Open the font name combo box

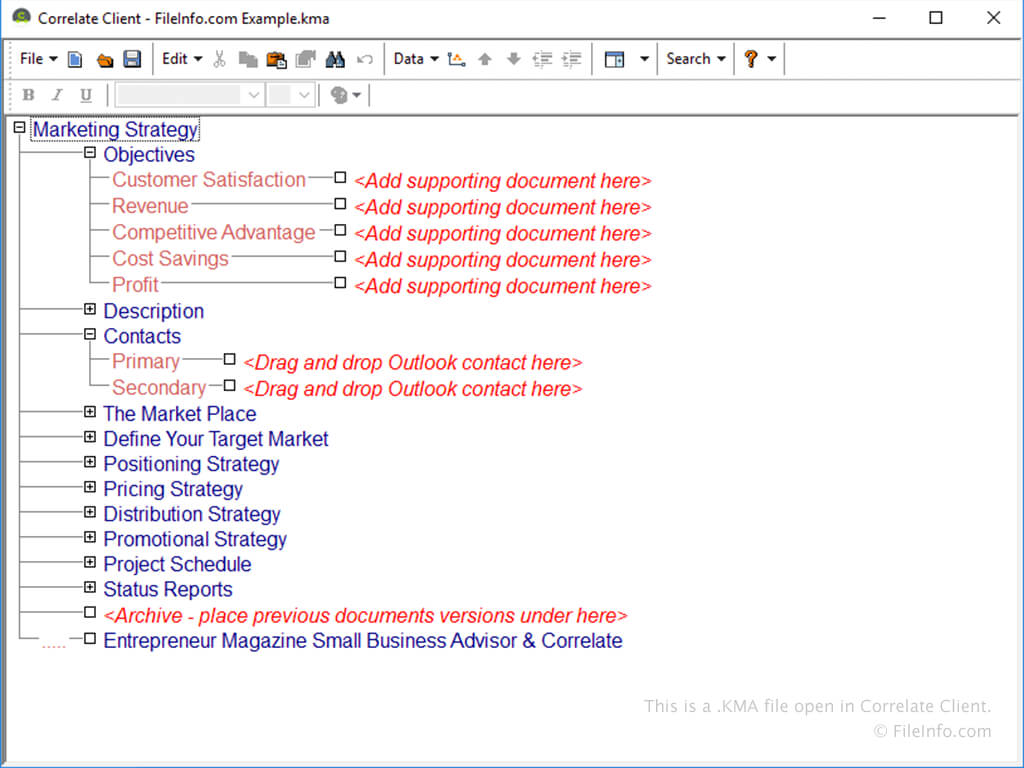pos(189,95)
